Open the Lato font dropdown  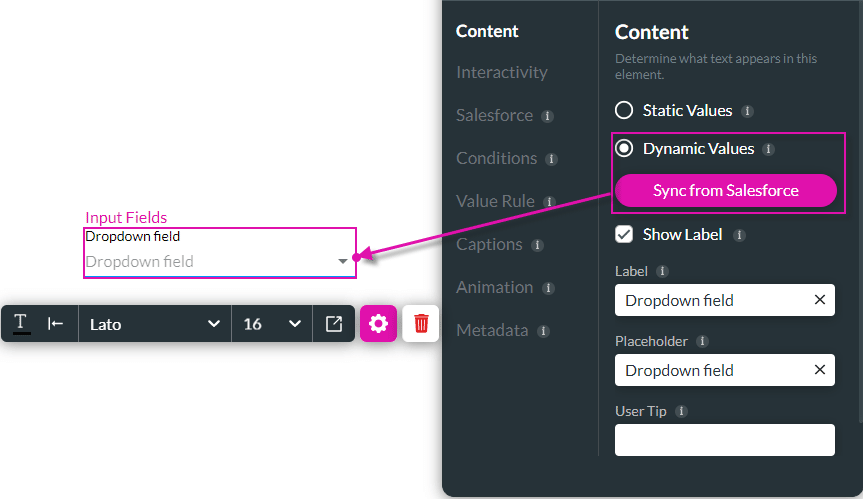pos(155,323)
